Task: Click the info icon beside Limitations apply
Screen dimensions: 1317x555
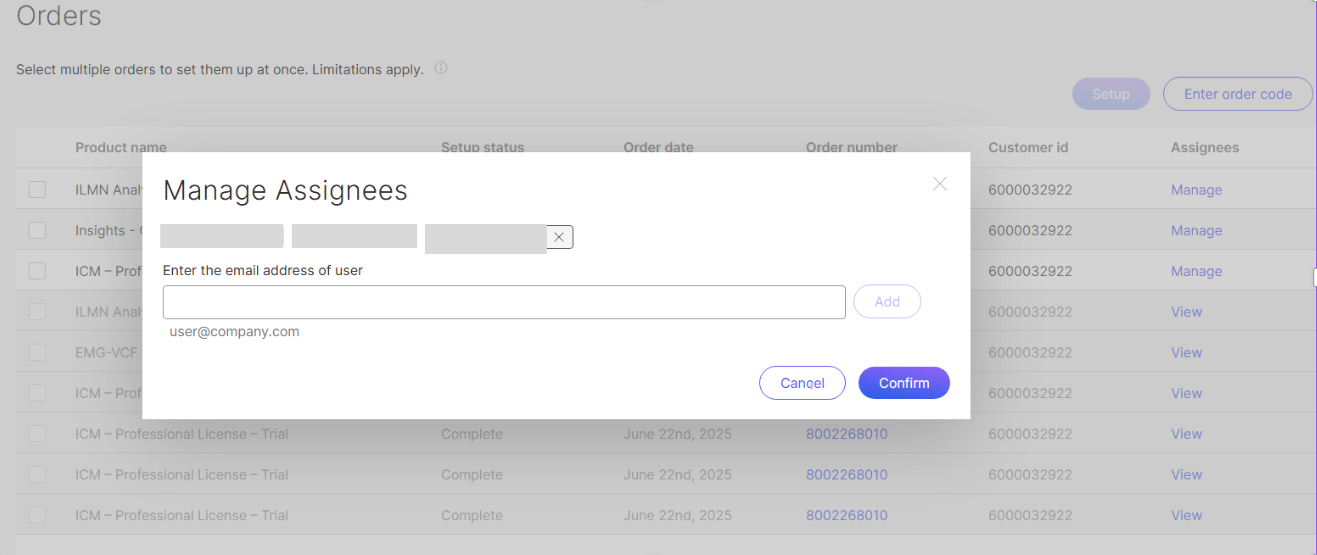Action: point(441,69)
